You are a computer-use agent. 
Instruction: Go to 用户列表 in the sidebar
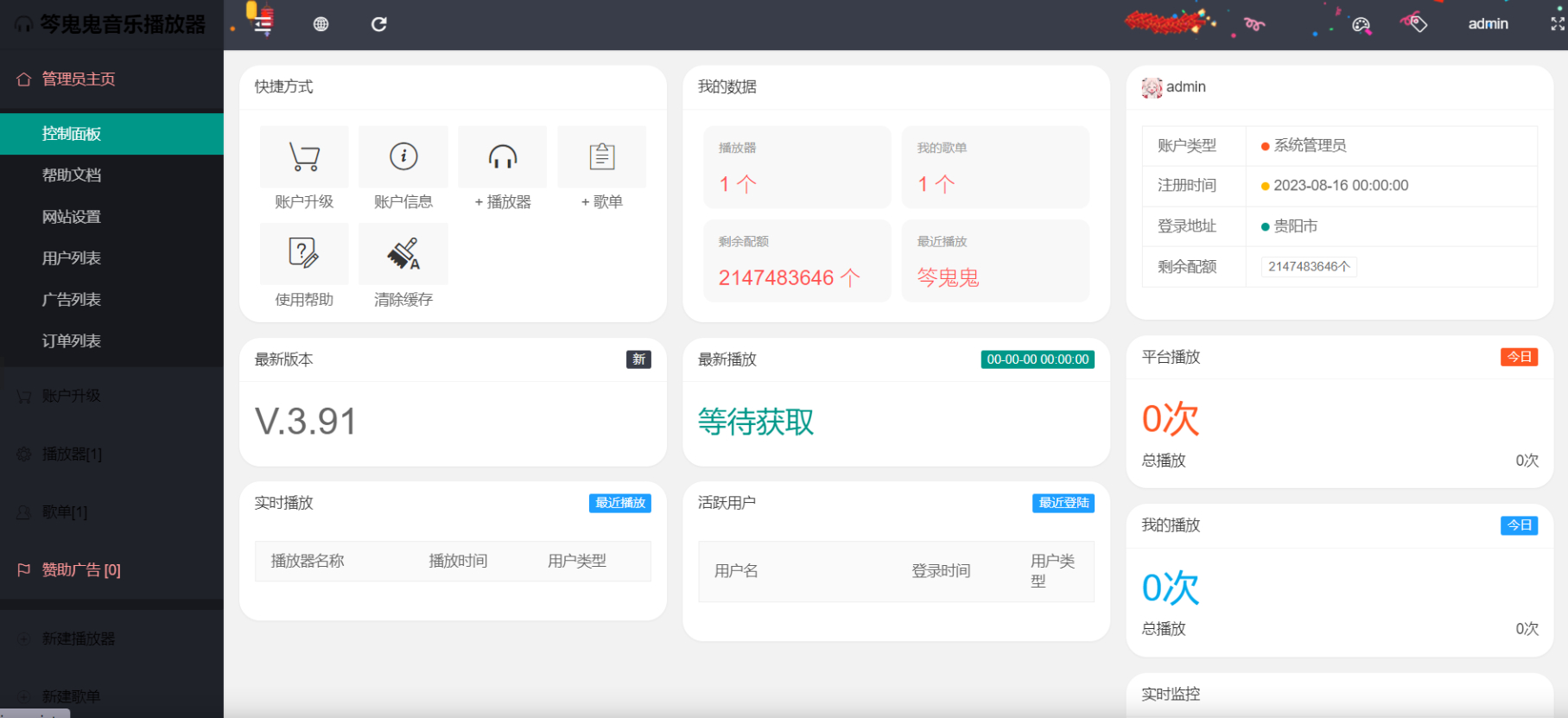click(72, 258)
